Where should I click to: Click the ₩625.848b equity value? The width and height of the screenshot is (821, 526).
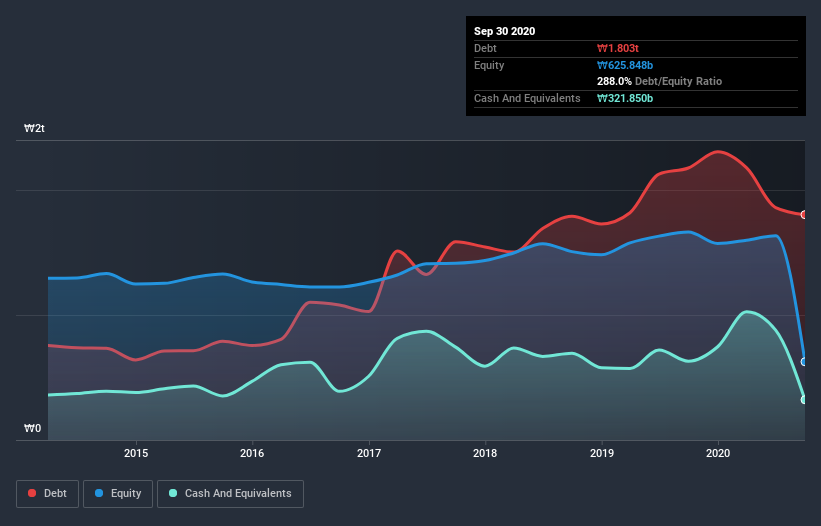tap(625, 65)
